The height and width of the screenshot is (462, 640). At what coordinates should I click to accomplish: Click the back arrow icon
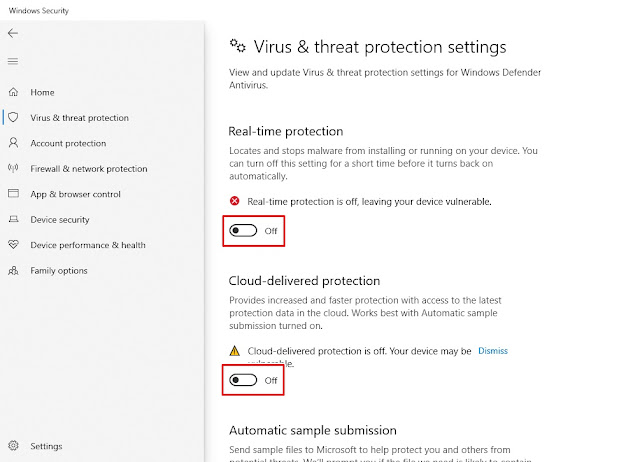pyautogui.click(x=13, y=34)
